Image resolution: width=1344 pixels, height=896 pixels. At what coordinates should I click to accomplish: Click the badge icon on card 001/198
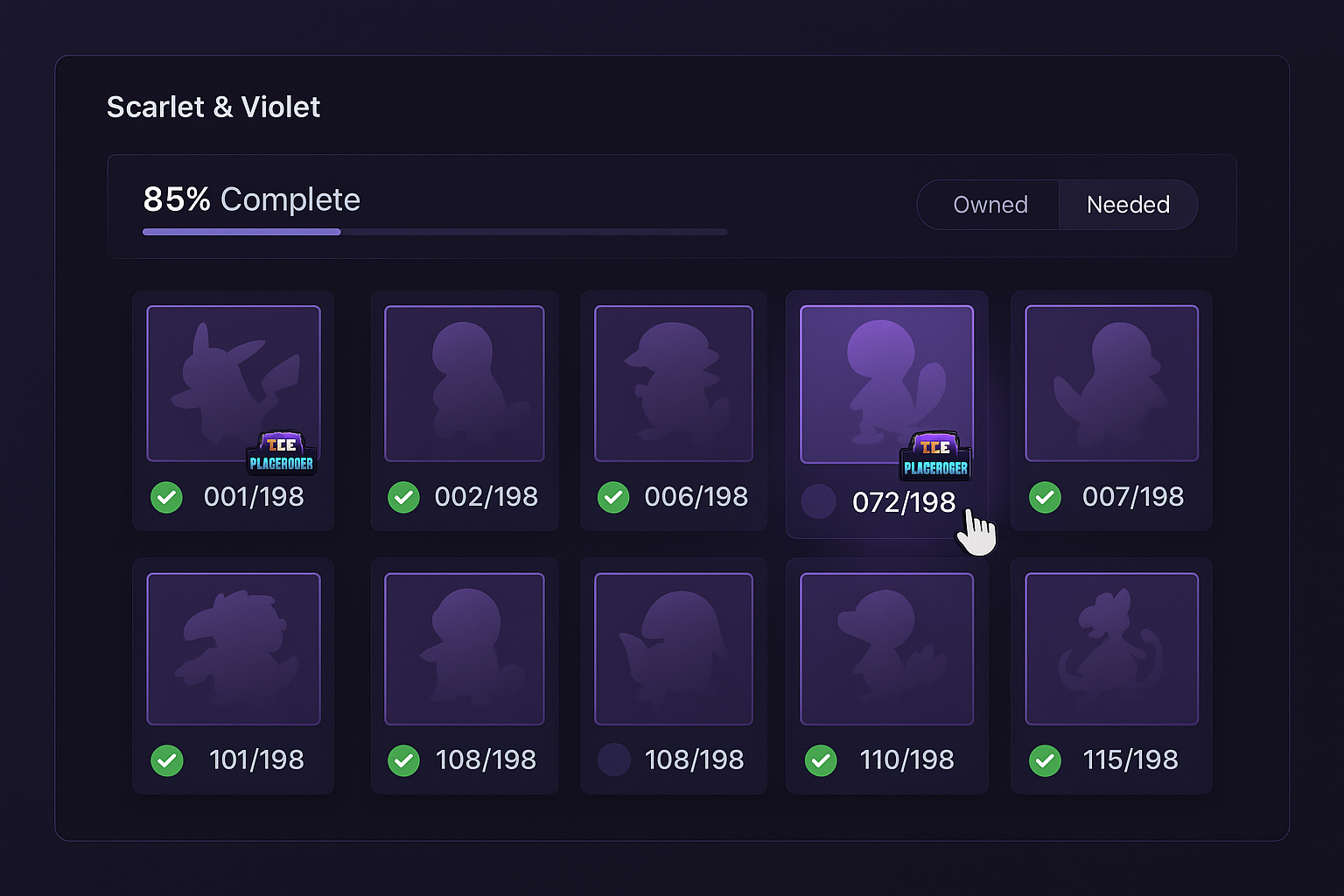[x=281, y=454]
